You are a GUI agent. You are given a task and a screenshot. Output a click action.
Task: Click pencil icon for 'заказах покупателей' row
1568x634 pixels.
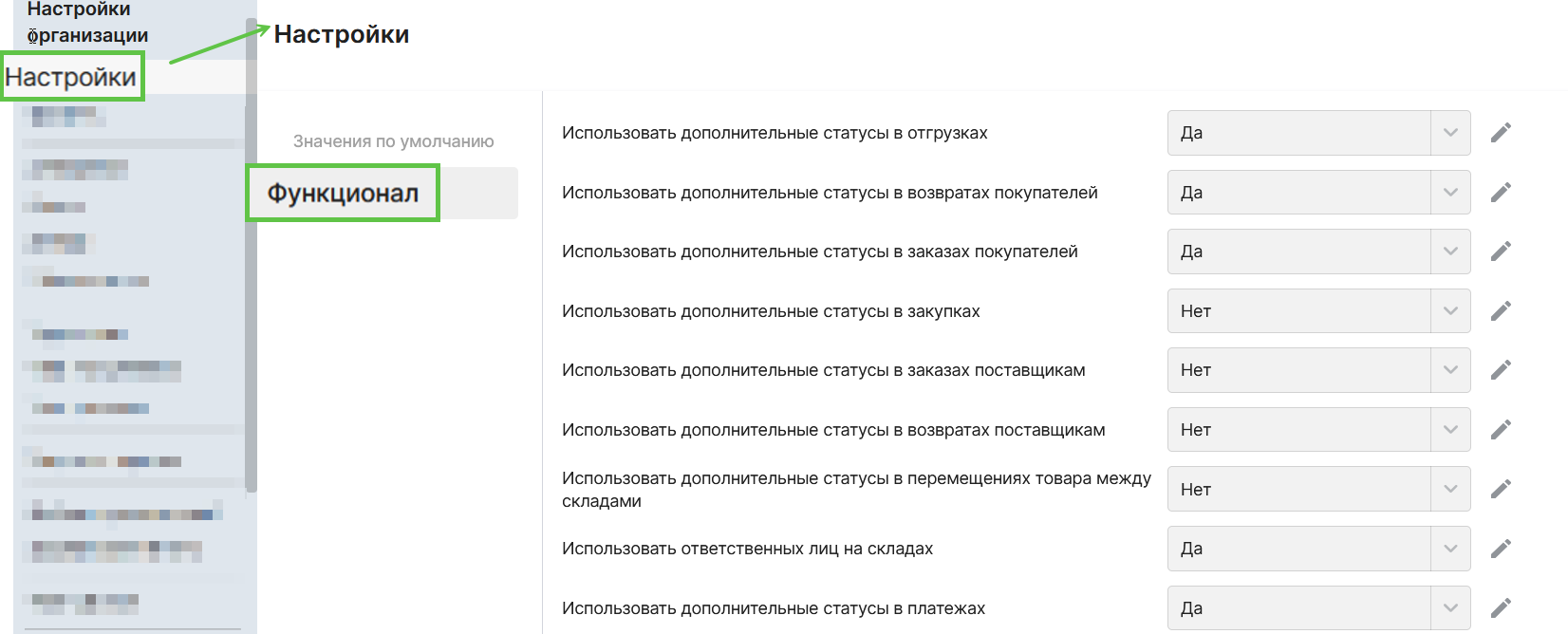1501,252
